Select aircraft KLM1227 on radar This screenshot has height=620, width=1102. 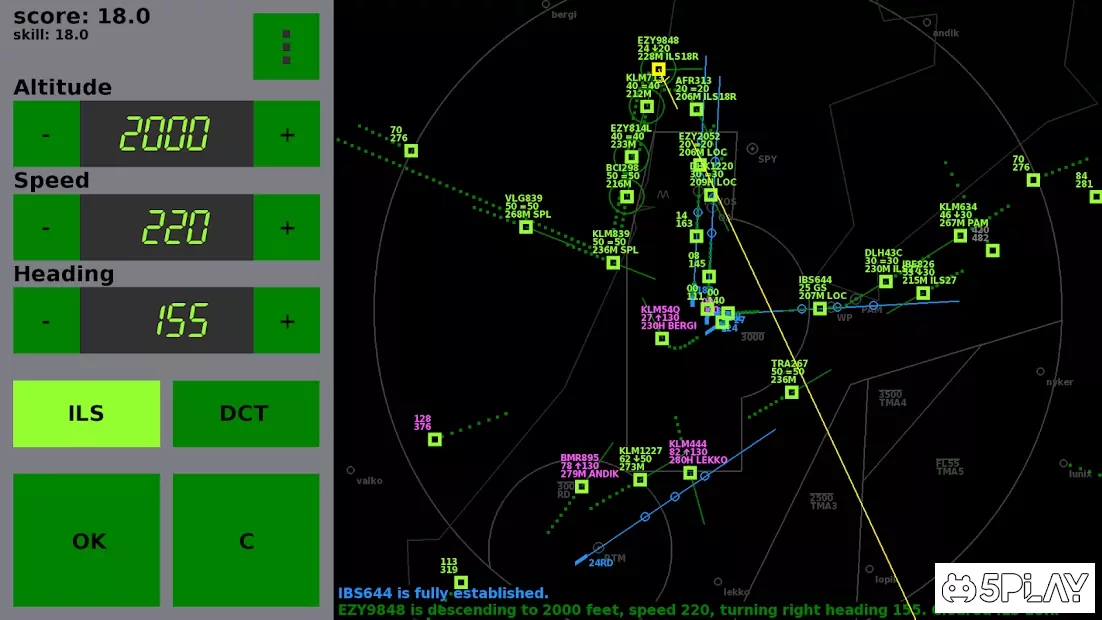(640, 480)
